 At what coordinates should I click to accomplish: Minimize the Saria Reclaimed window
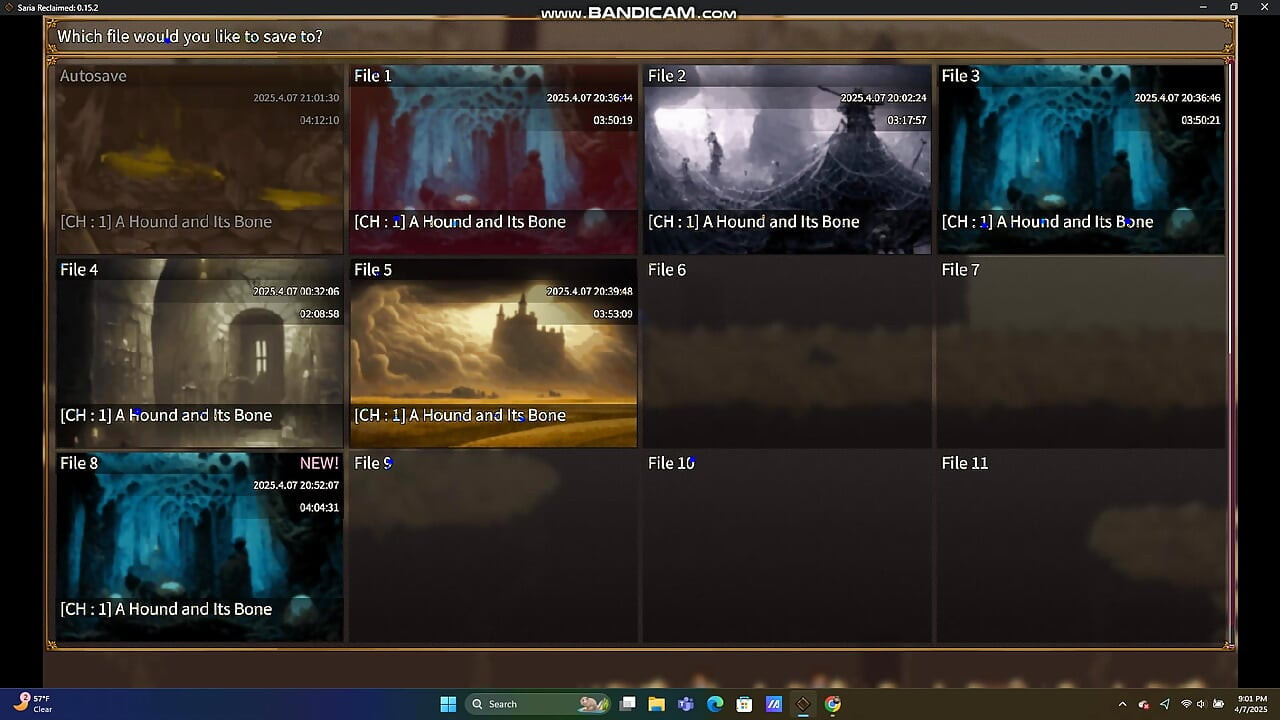tap(1205, 7)
